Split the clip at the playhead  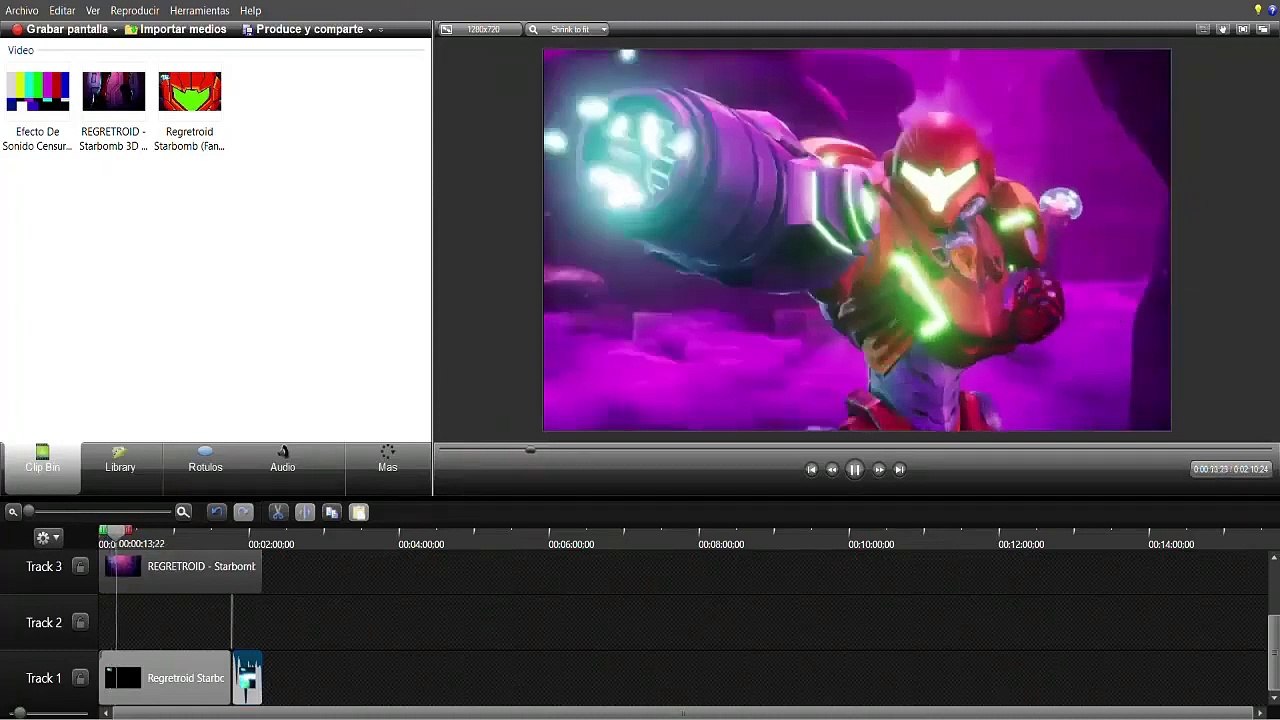click(x=305, y=512)
